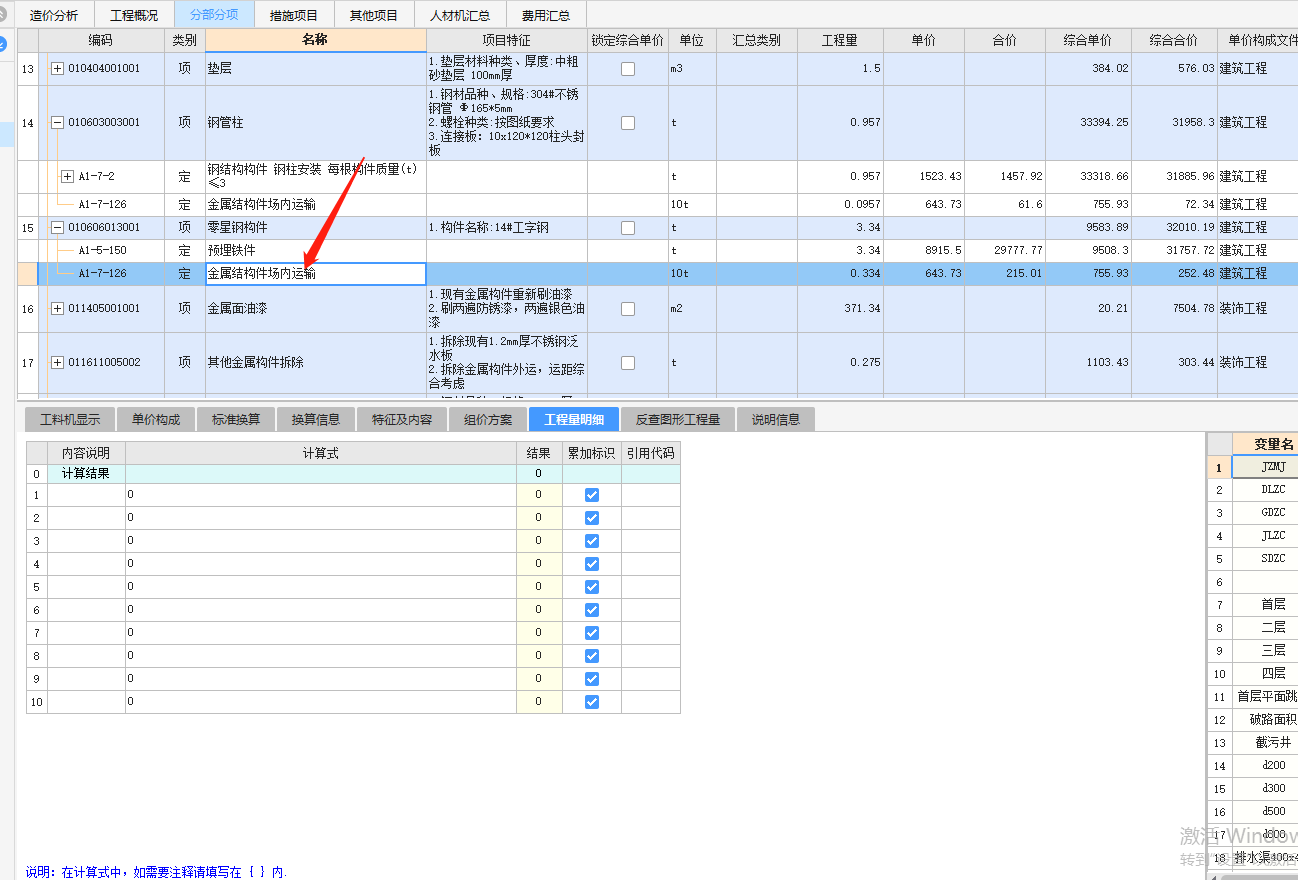This screenshot has width=1298, height=880.
Task: Edit name field 金属结构件场内运输 in selected row
Action: [x=315, y=273]
